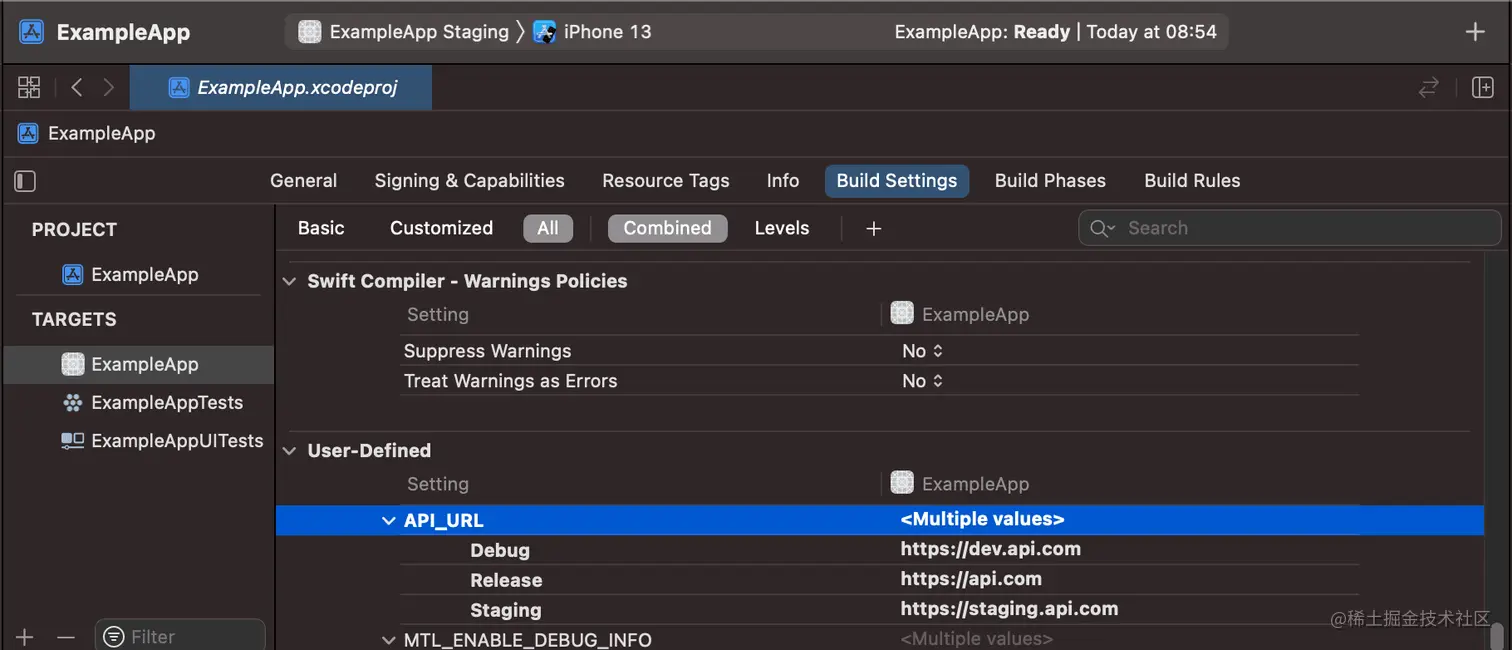Open the Signing & Capabilities tab
The image size is (1512, 650).
pos(469,181)
